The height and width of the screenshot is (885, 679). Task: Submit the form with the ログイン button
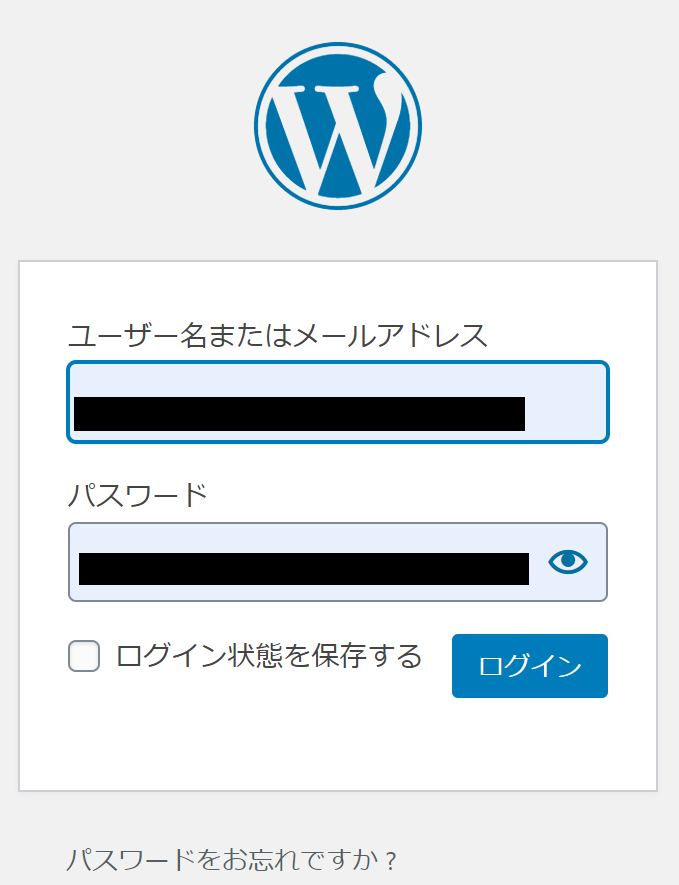[x=529, y=666]
